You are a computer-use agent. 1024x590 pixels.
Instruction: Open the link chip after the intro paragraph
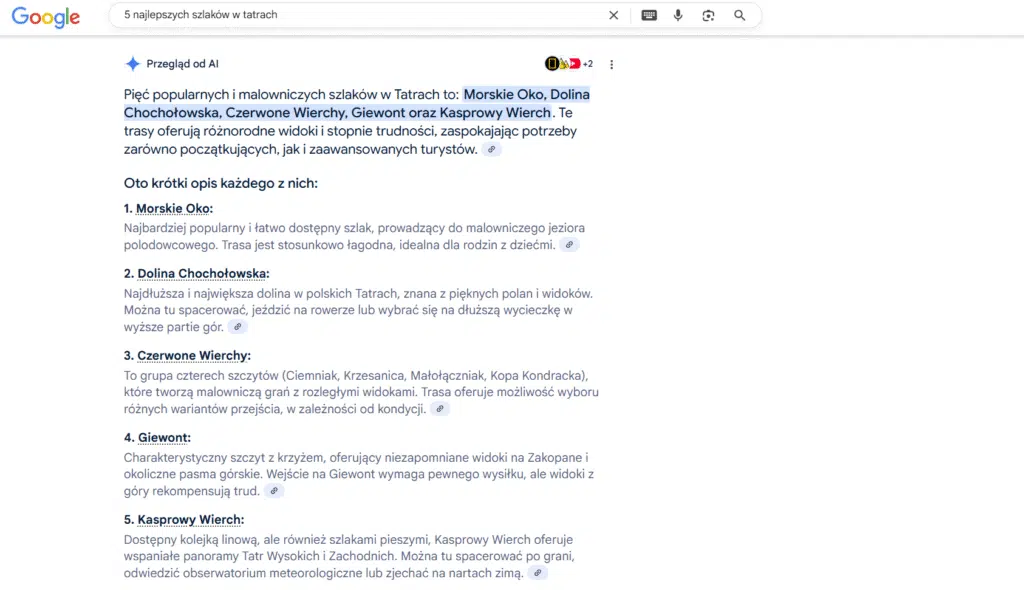tap(491, 148)
